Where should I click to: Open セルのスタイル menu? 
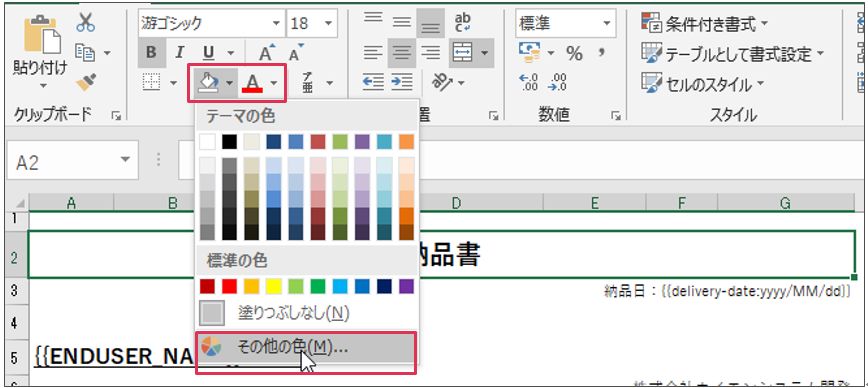pos(702,84)
